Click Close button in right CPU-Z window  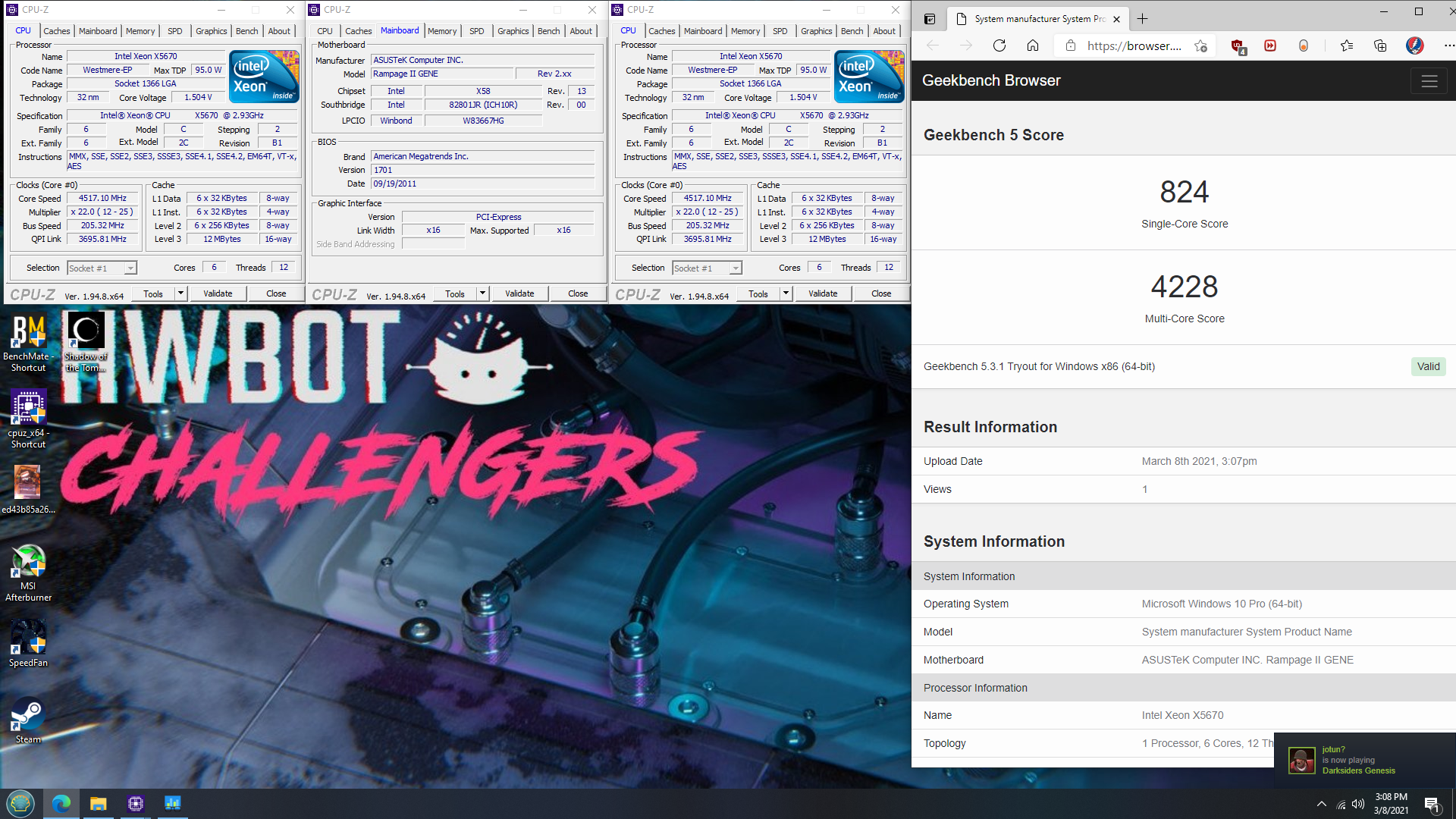pos(881,293)
